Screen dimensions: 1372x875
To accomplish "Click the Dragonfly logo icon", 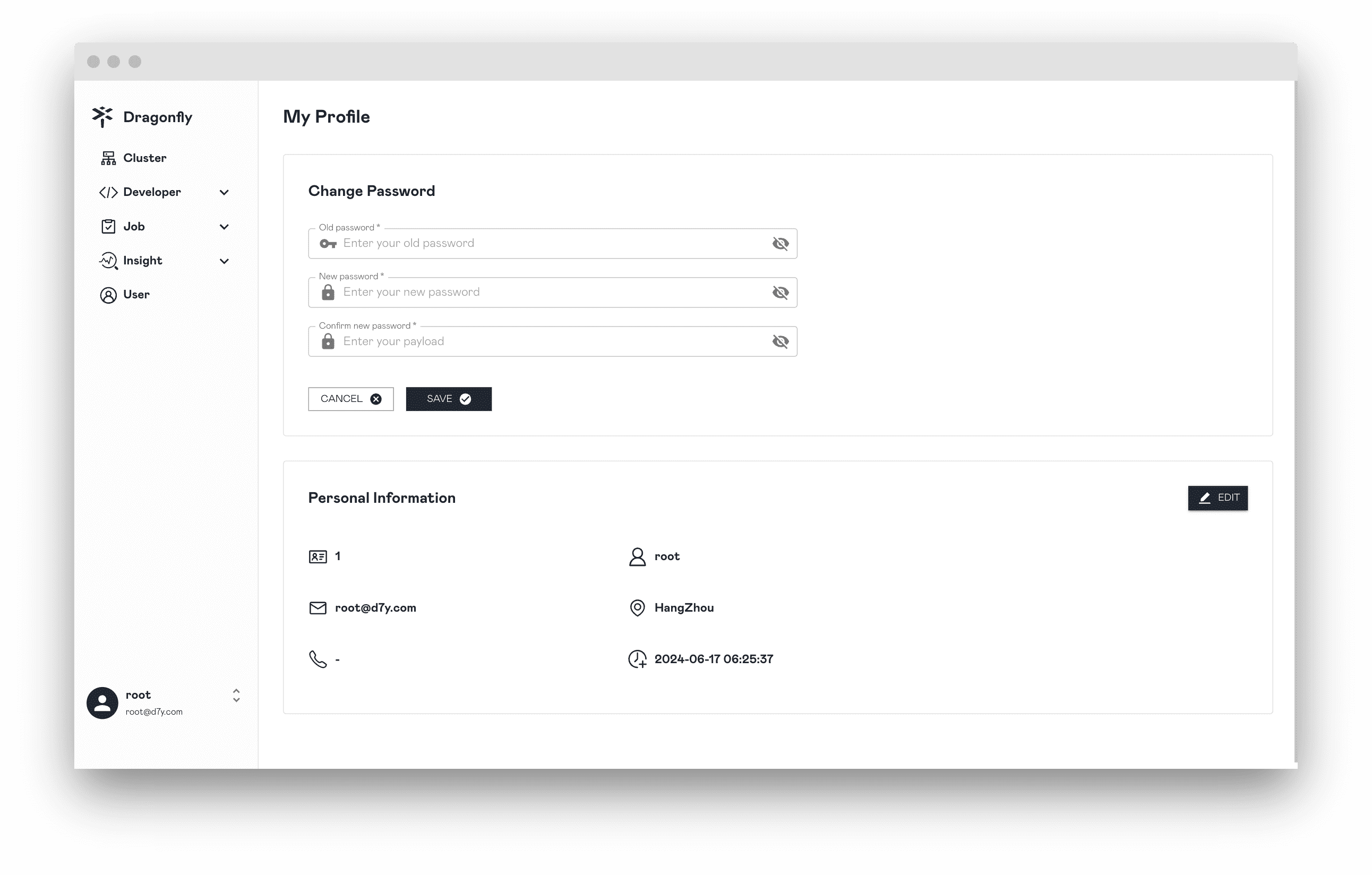I will coord(102,117).
